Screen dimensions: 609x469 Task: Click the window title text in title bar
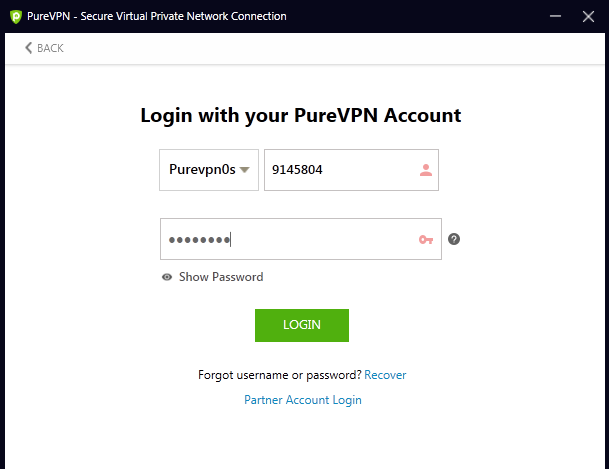pos(158,16)
